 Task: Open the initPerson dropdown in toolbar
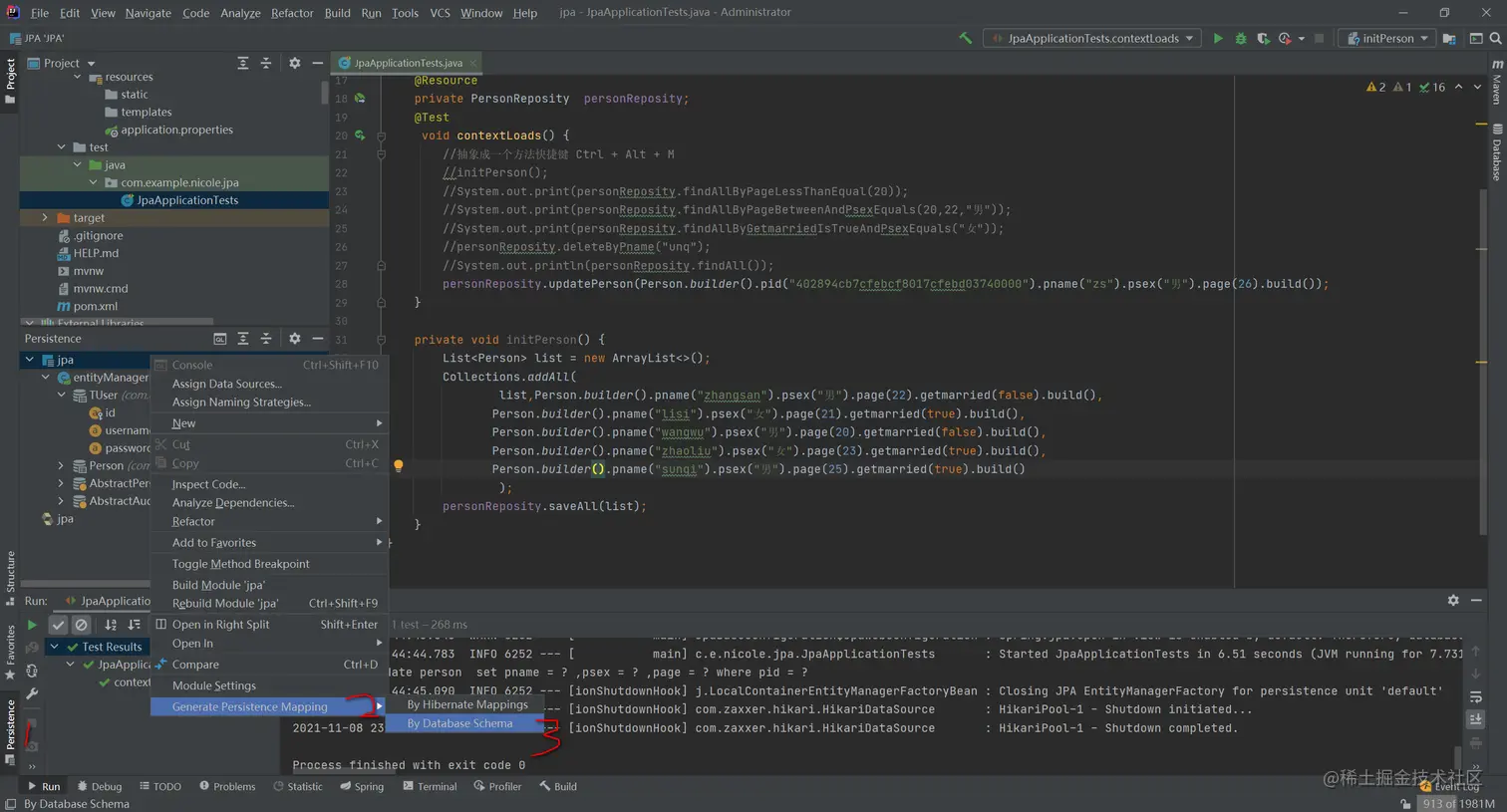tap(1386, 38)
